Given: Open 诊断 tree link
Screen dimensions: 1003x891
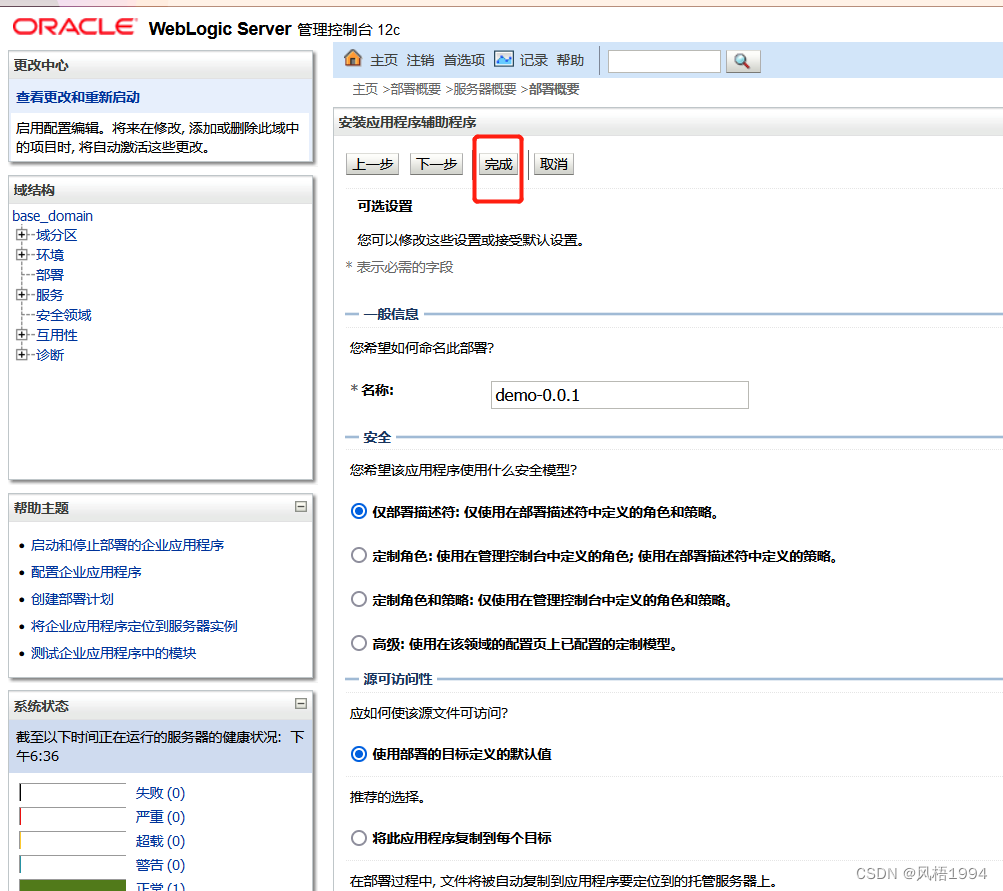Looking at the screenshot, I should 50,354.
